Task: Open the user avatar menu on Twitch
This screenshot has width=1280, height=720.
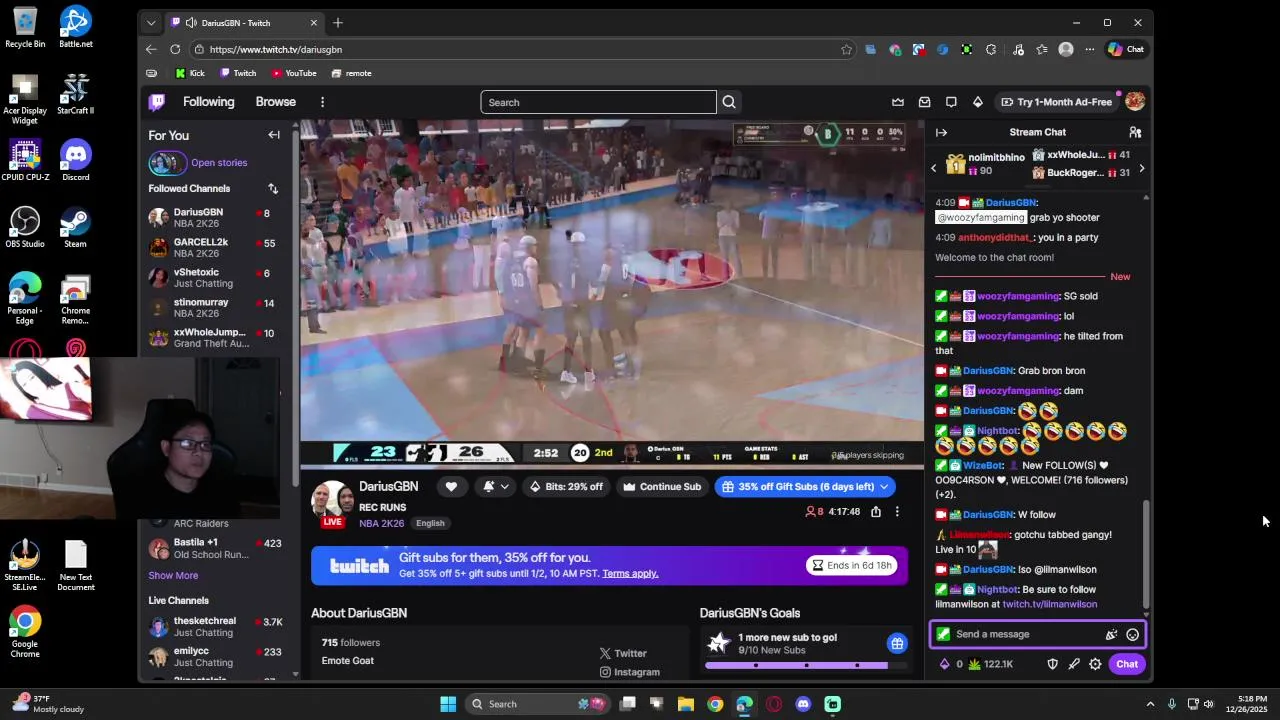Action: [1135, 101]
